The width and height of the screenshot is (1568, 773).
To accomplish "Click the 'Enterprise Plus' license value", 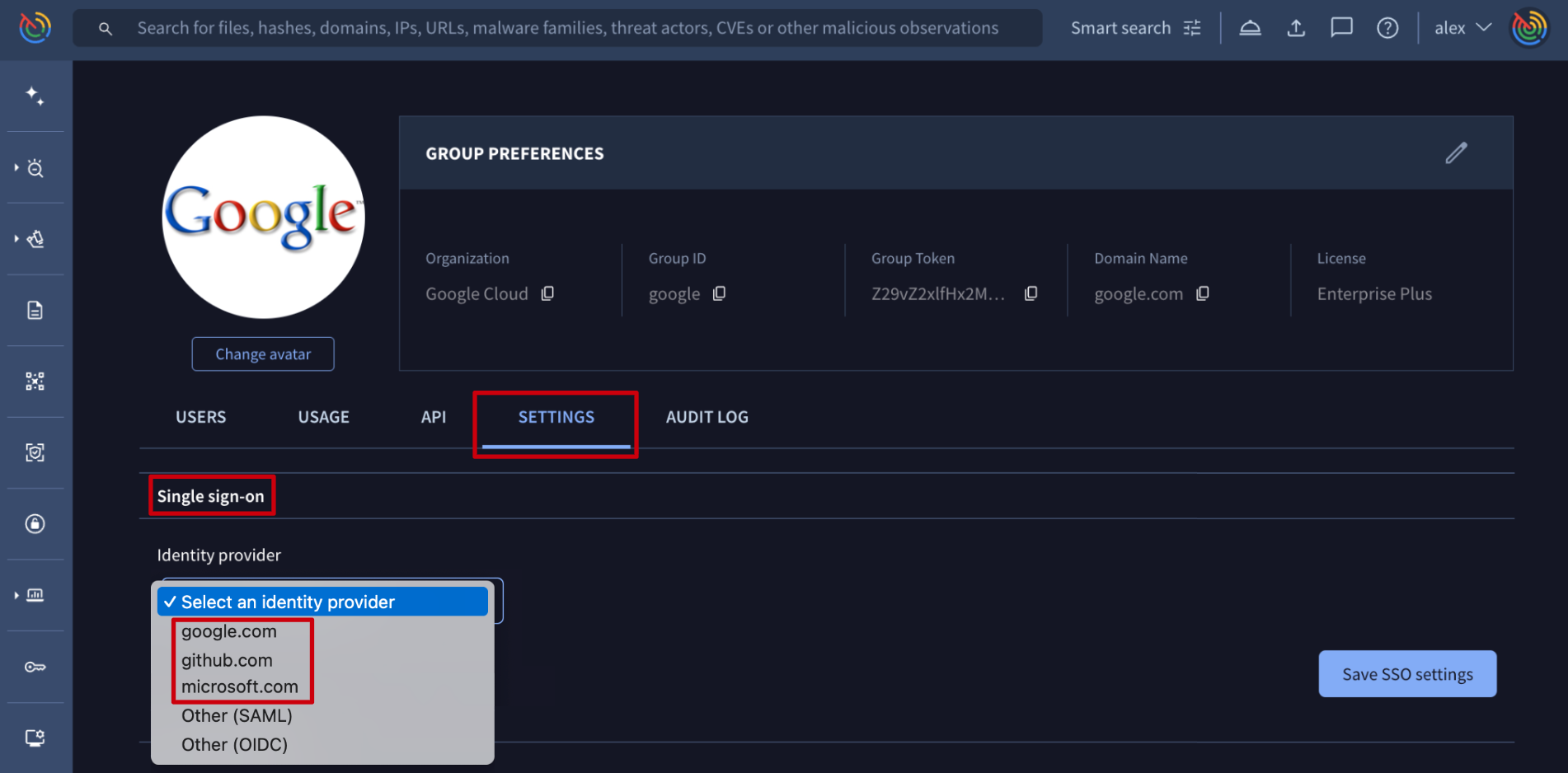I will tap(1374, 294).
